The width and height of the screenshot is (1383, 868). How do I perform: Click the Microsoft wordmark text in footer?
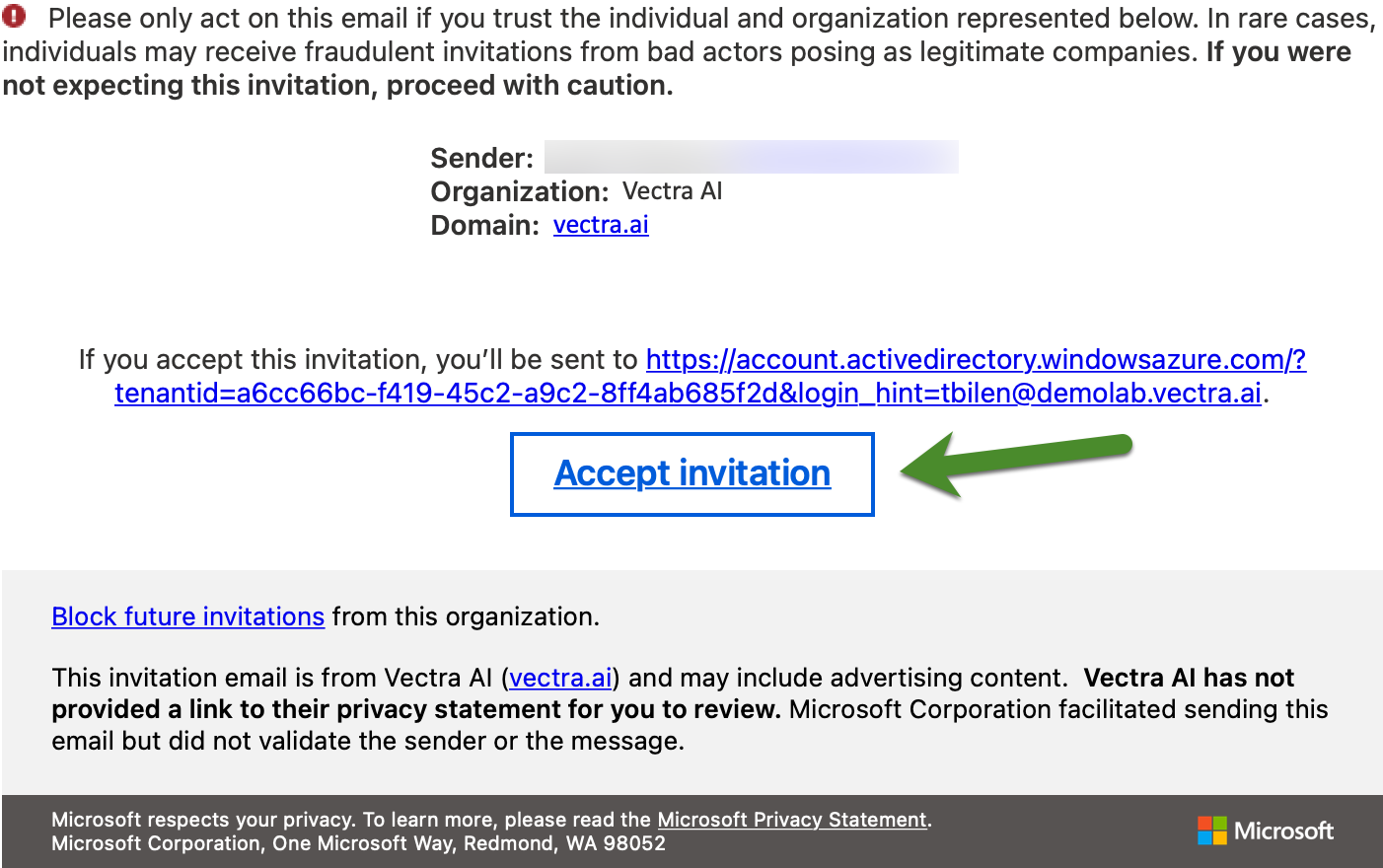pyautogui.click(x=1283, y=831)
